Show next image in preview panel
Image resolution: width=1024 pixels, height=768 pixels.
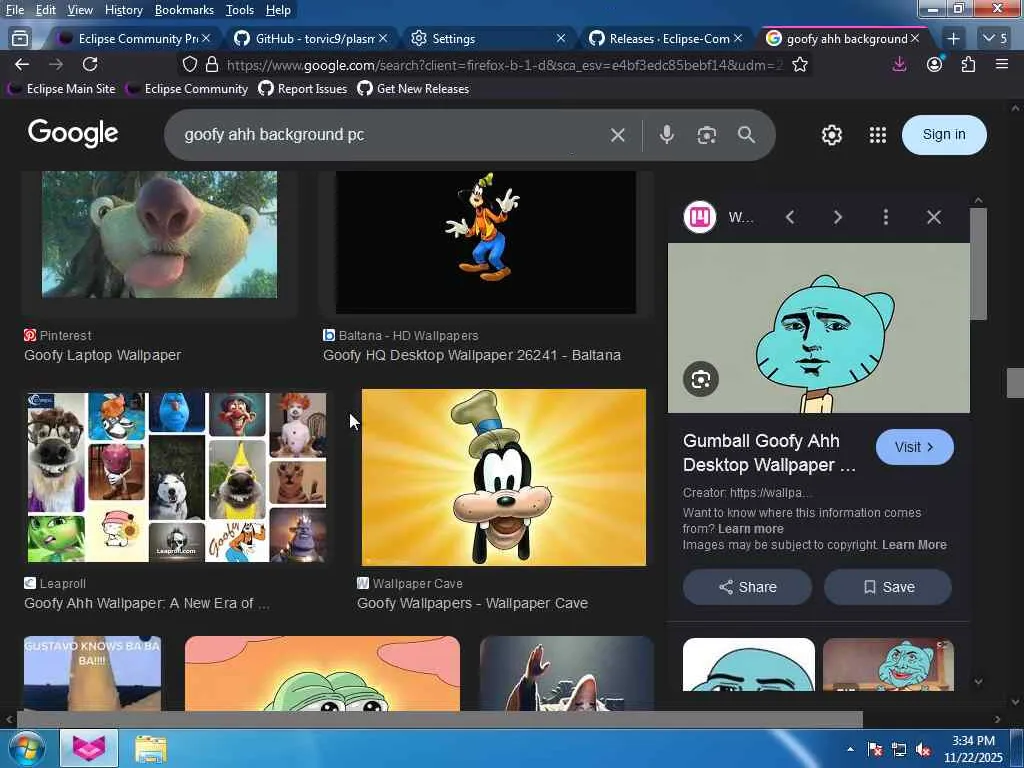838,217
